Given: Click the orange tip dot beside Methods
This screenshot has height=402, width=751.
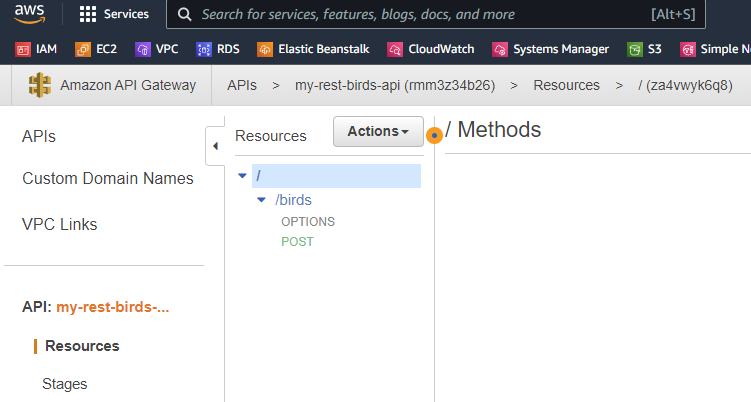Looking at the screenshot, I should click(x=434, y=136).
